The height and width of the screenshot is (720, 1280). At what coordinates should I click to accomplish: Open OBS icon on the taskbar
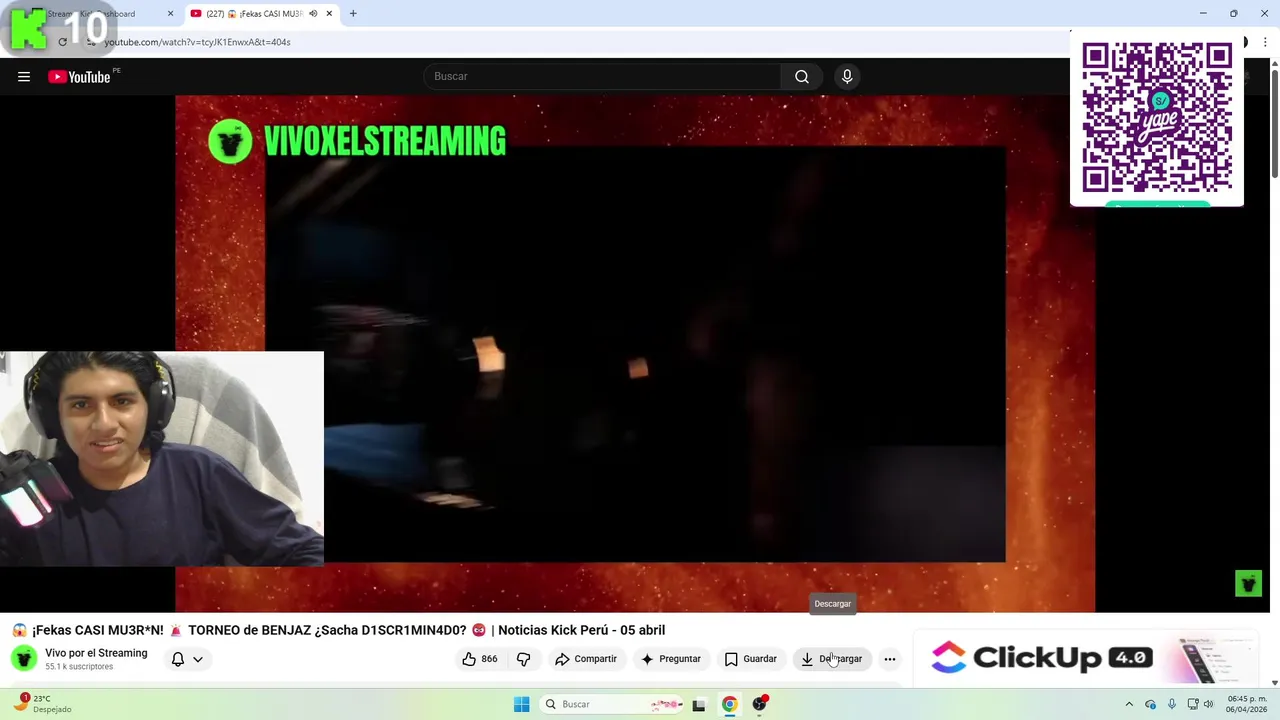760,704
